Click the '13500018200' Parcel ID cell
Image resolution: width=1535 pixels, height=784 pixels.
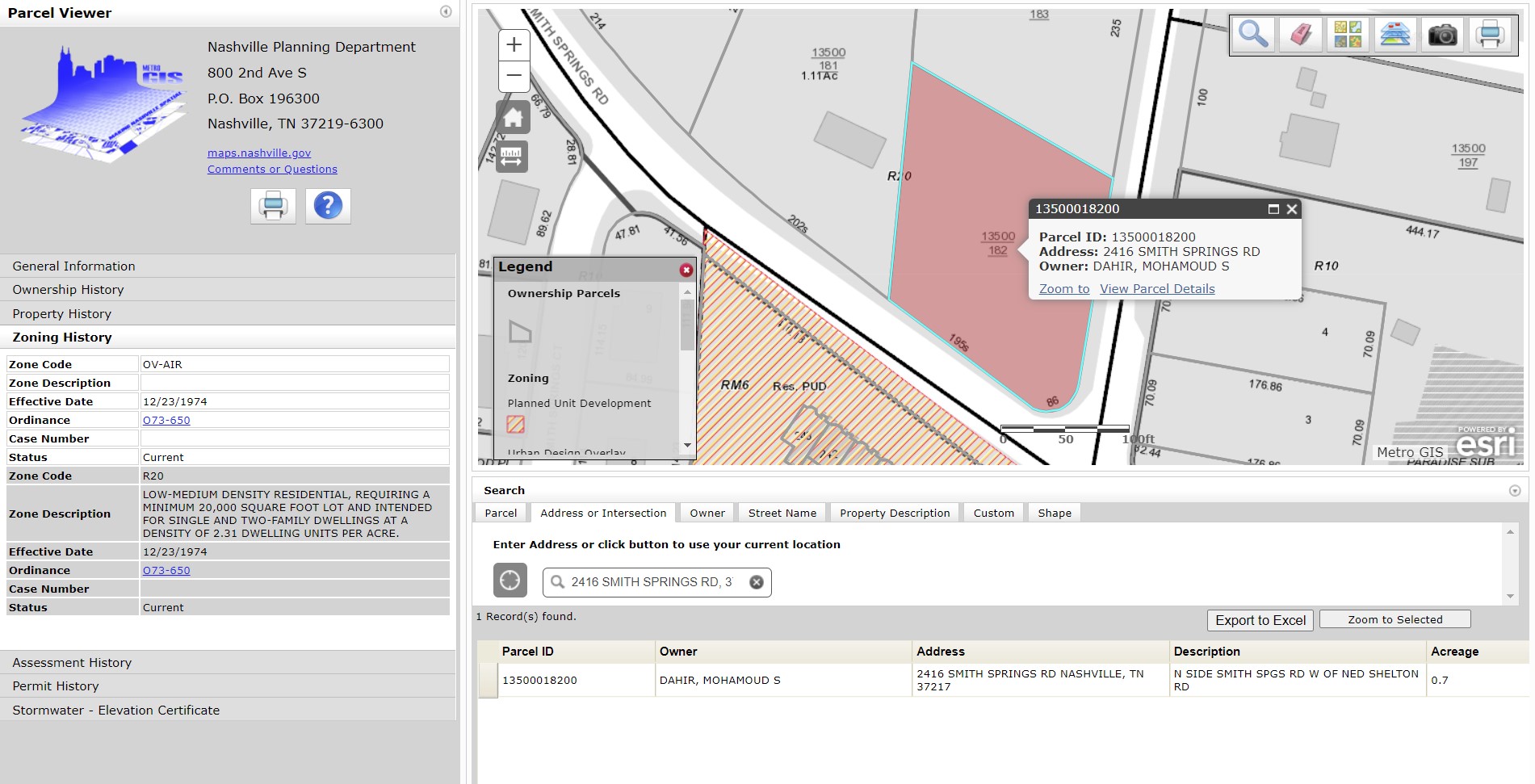pos(577,680)
